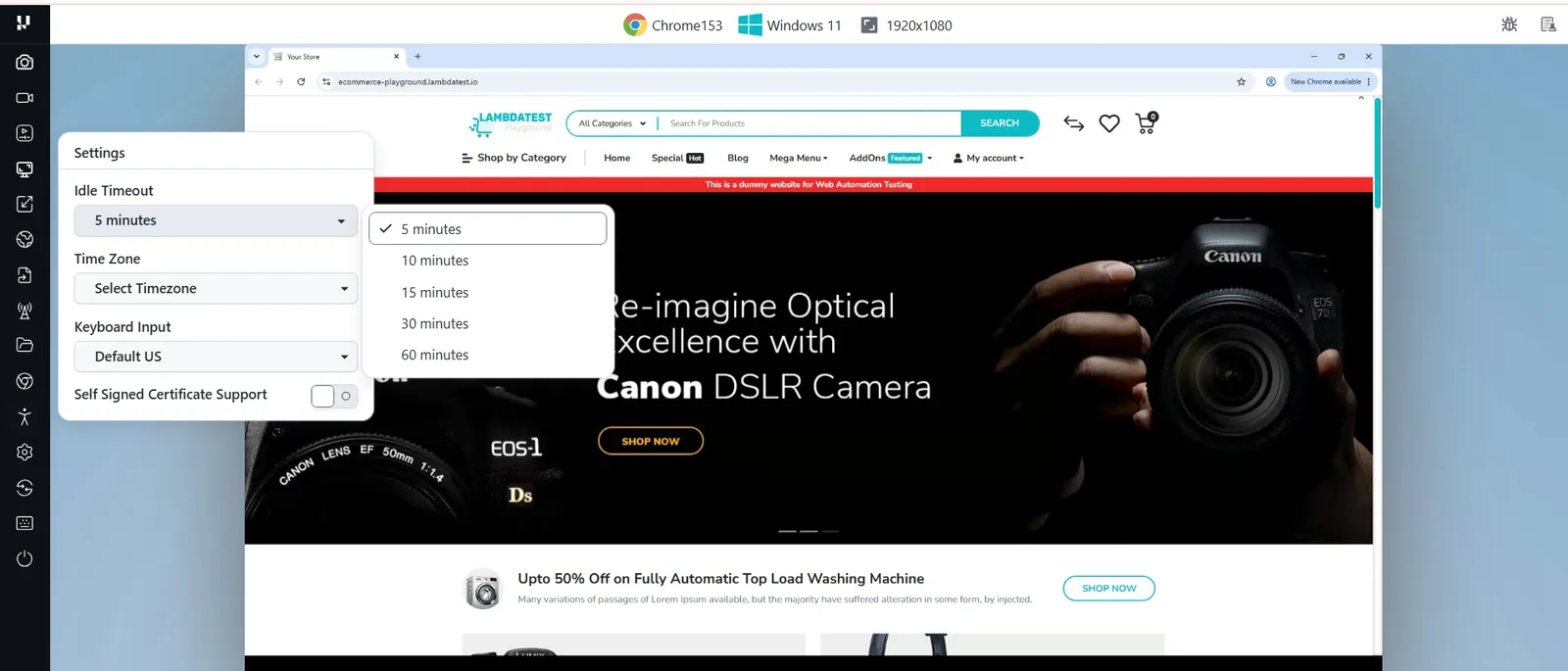Open the notes icon at top-right corner
Image resolution: width=1568 pixels, height=671 pixels.
pyautogui.click(x=1548, y=24)
